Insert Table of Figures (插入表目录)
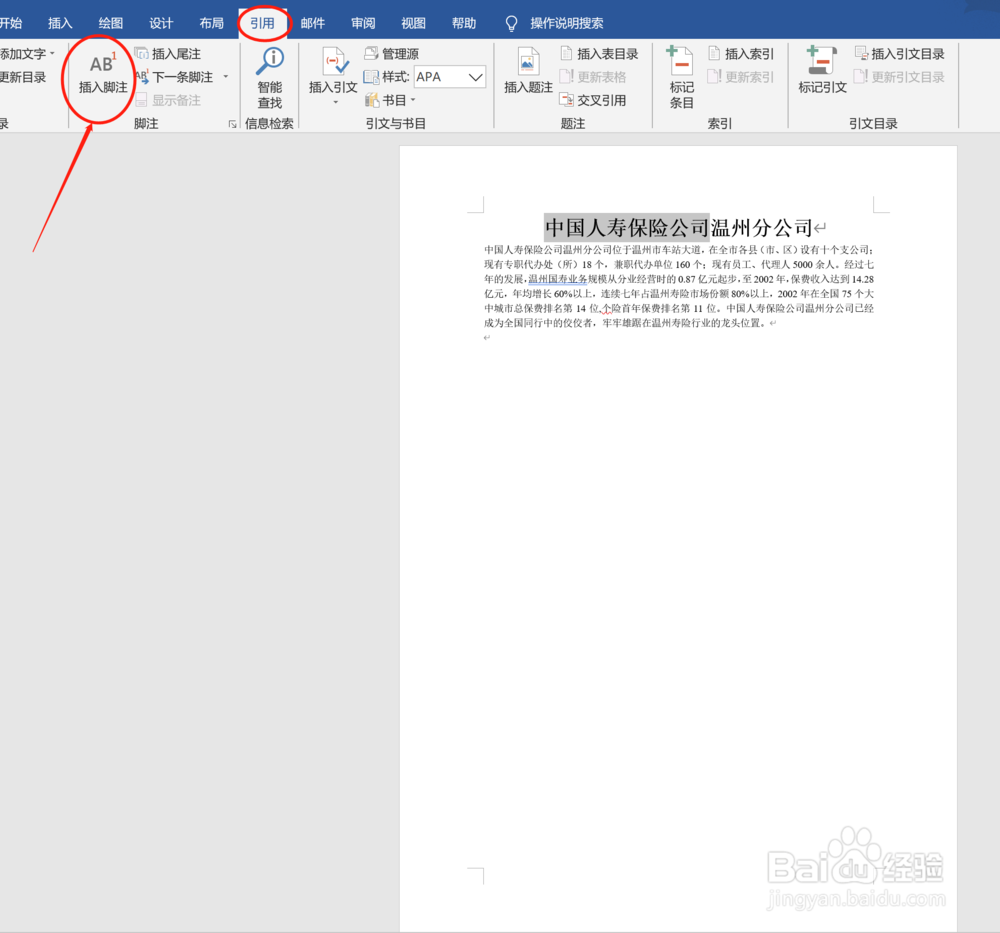The width and height of the screenshot is (1000, 933). tap(599, 54)
